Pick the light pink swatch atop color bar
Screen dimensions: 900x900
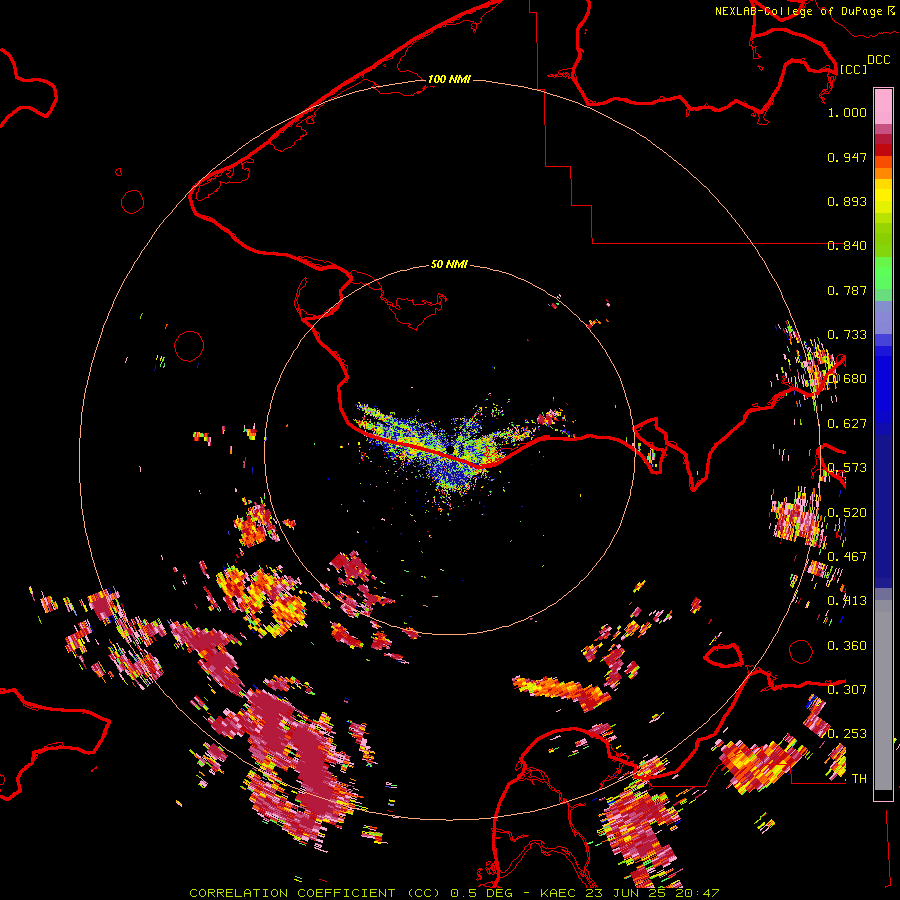(x=883, y=106)
